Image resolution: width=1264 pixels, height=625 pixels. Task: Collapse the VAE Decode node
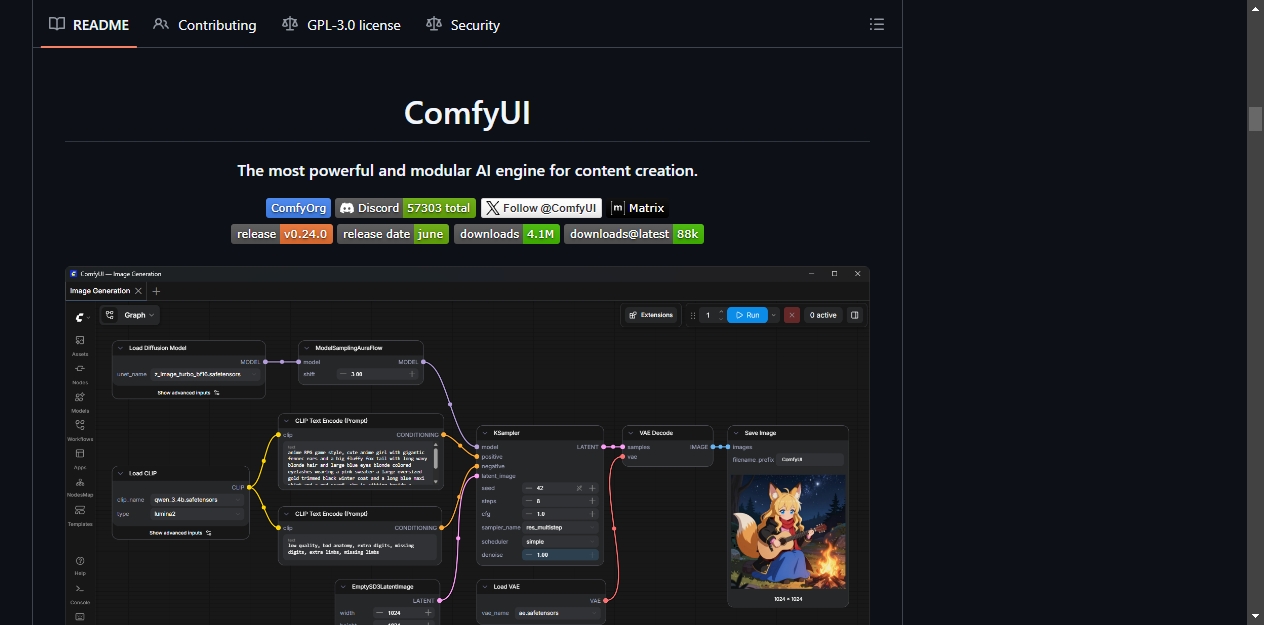point(632,433)
